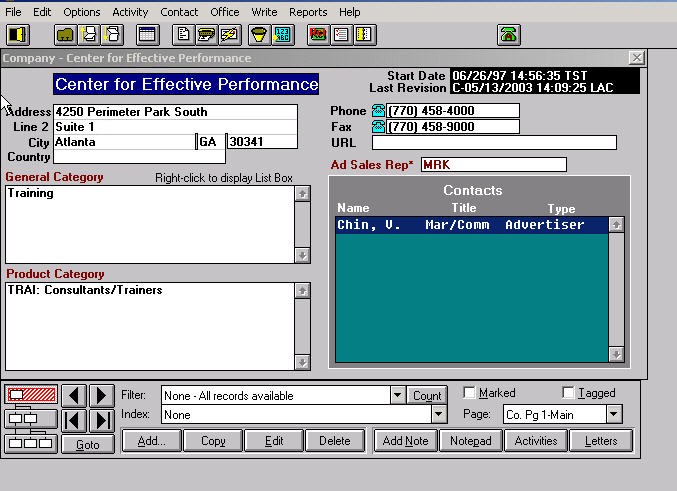The image size is (677, 491).
Task: Click the red Rel toolbar icon
Action: click(318, 35)
